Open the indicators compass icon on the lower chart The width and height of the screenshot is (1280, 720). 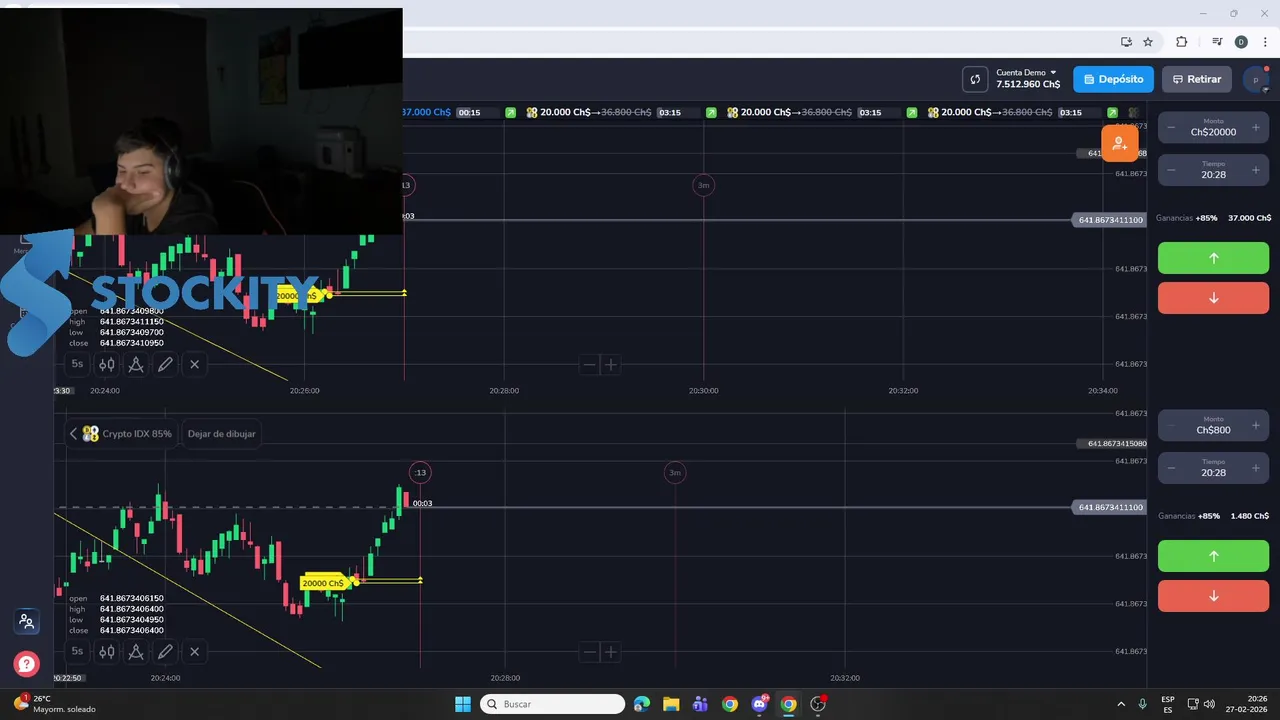pos(136,651)
